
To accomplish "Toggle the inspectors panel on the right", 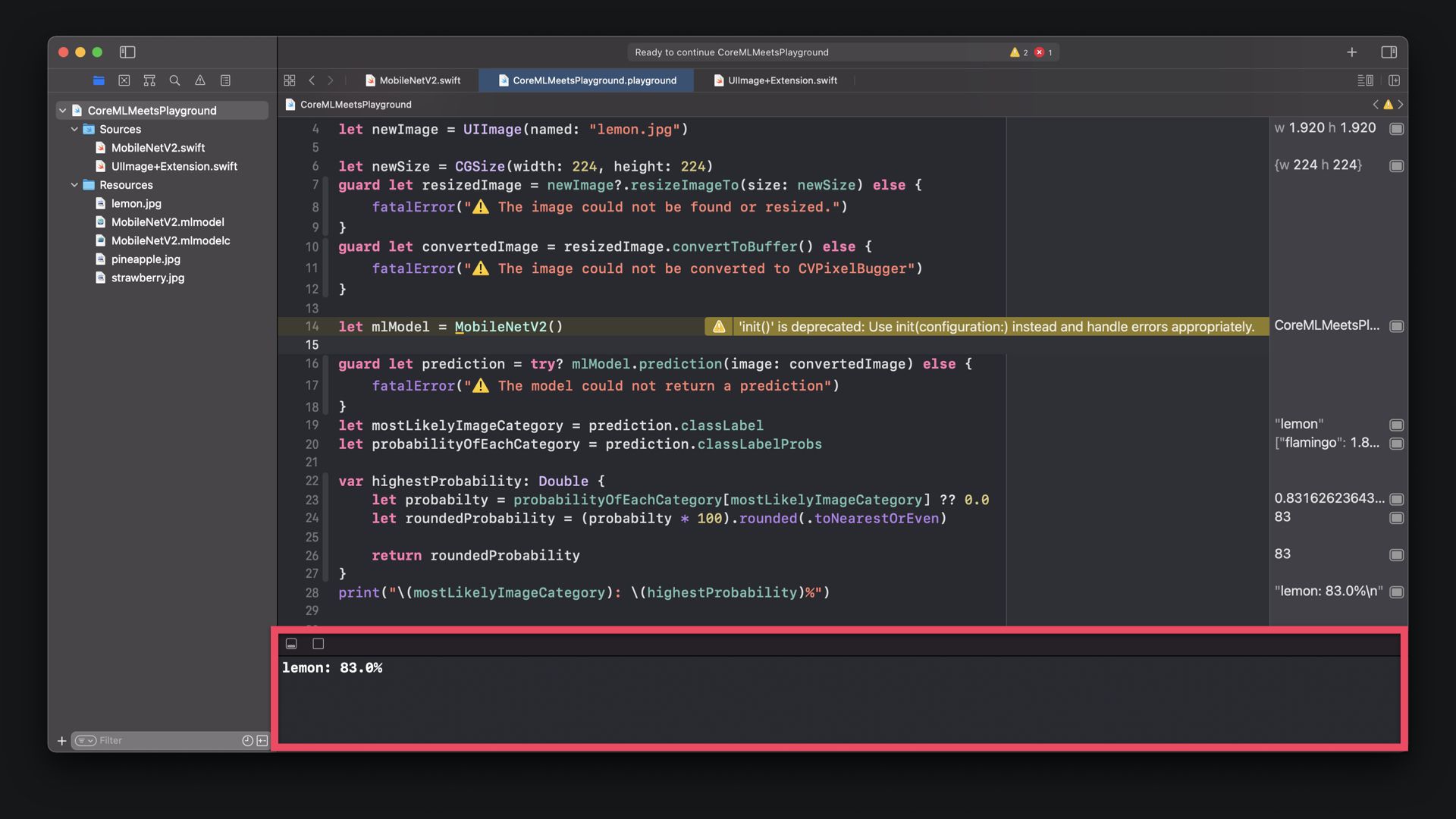I will (1389, 52).
